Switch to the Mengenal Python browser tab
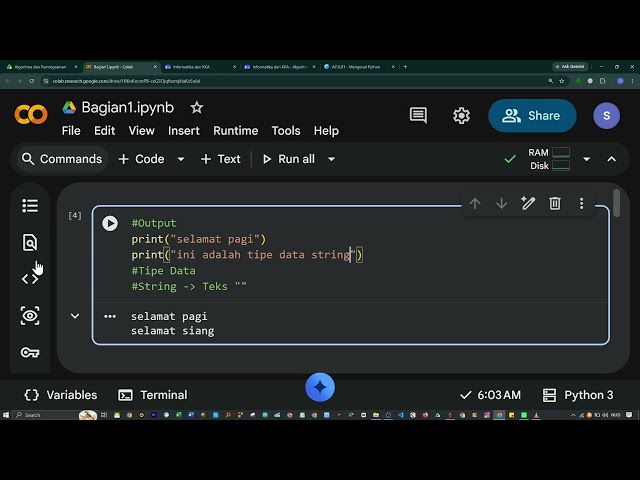The width and height of the screenshot is (640, 480). (359, 67)
